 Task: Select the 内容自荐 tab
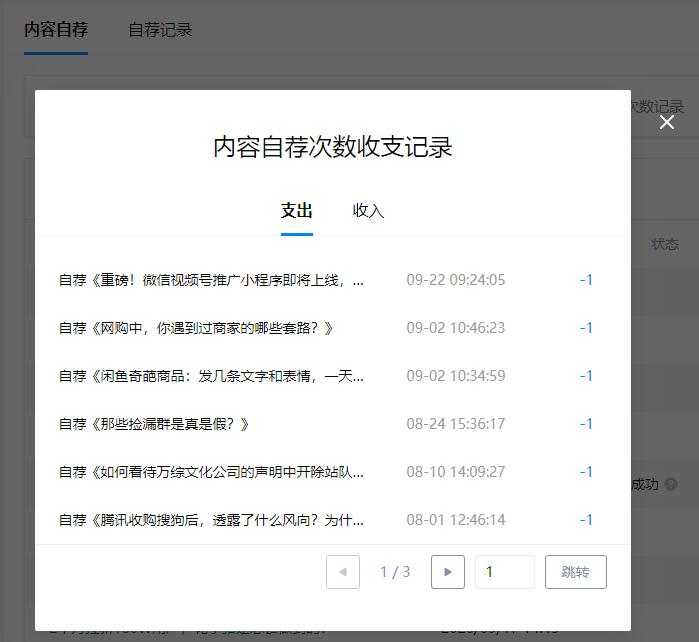pos(56,30)
